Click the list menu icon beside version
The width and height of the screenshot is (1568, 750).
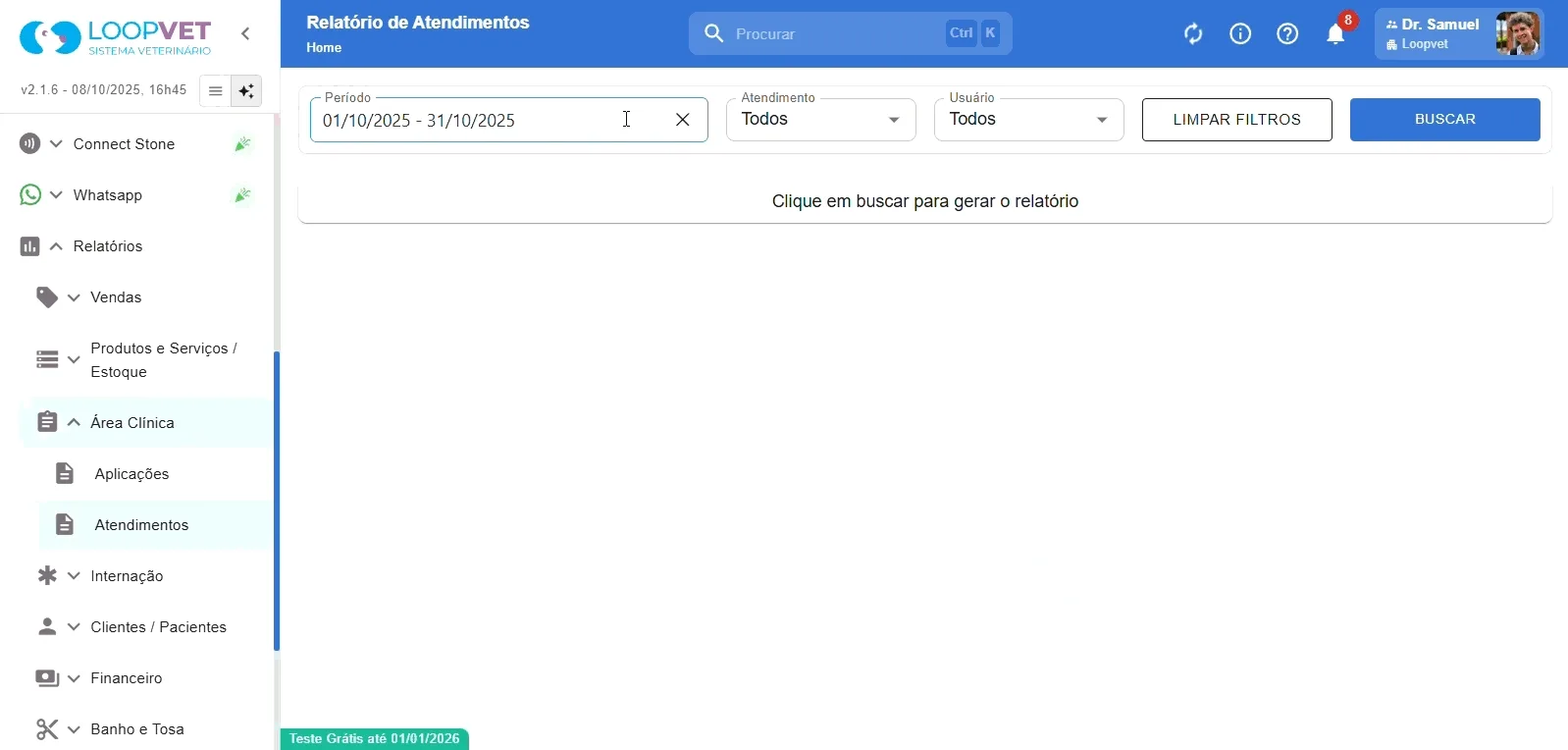215,91
